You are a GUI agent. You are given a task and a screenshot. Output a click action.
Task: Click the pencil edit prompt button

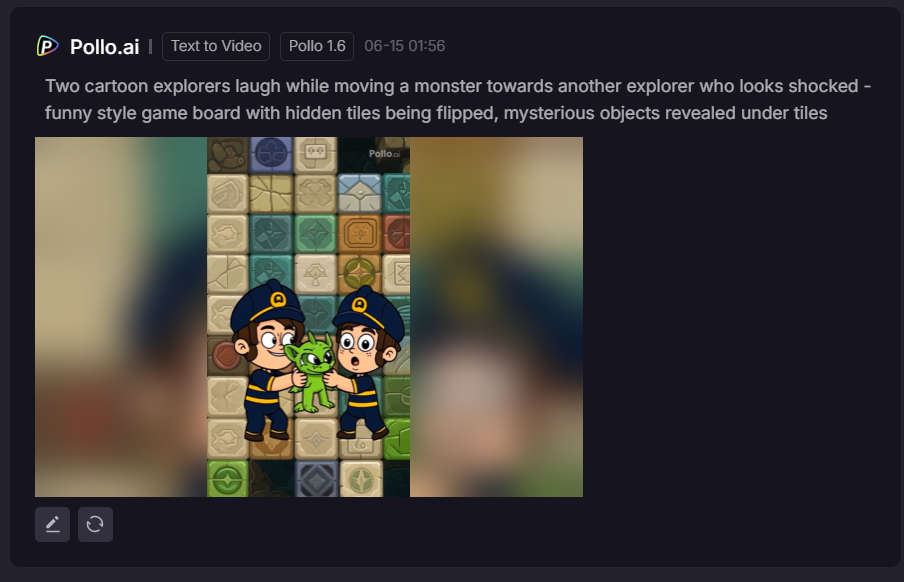tap(52, 524)
